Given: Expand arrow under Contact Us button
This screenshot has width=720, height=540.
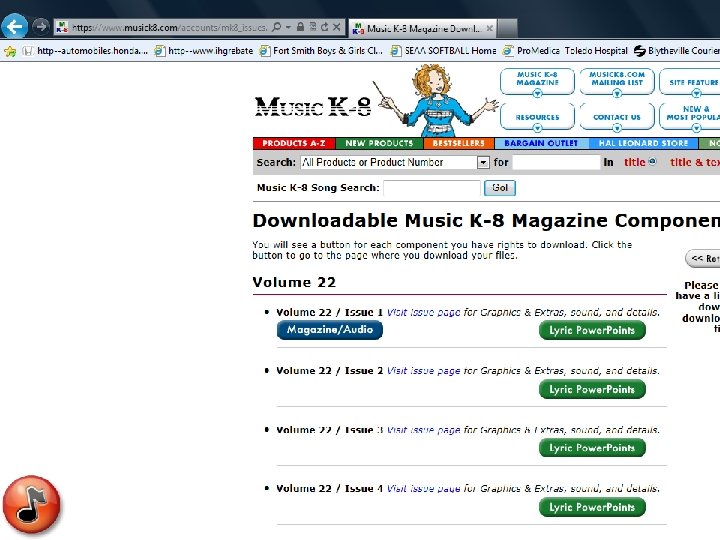Looking at the screenshot, I should coord(617,129).
